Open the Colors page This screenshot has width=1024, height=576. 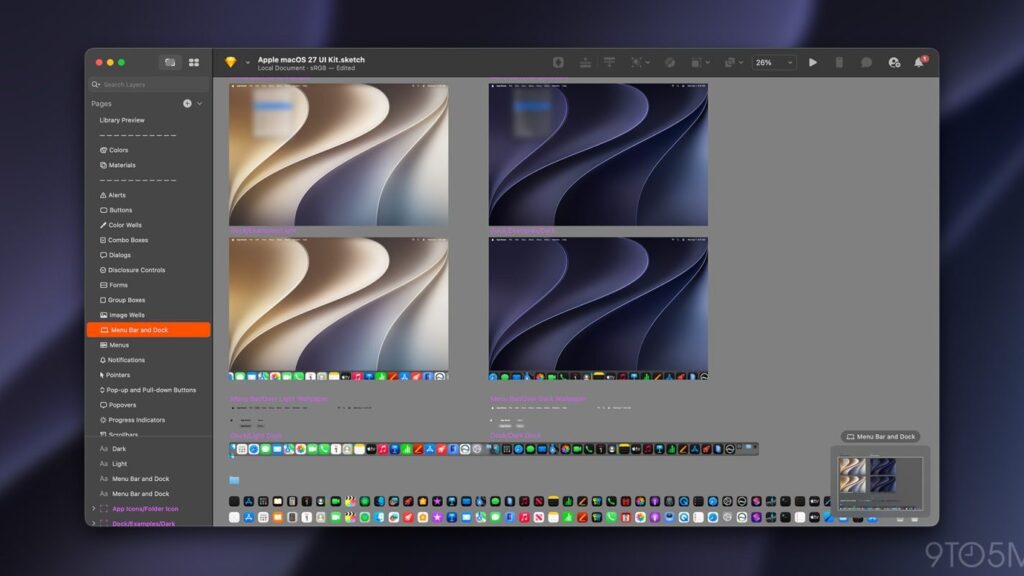tap(114, 150)
